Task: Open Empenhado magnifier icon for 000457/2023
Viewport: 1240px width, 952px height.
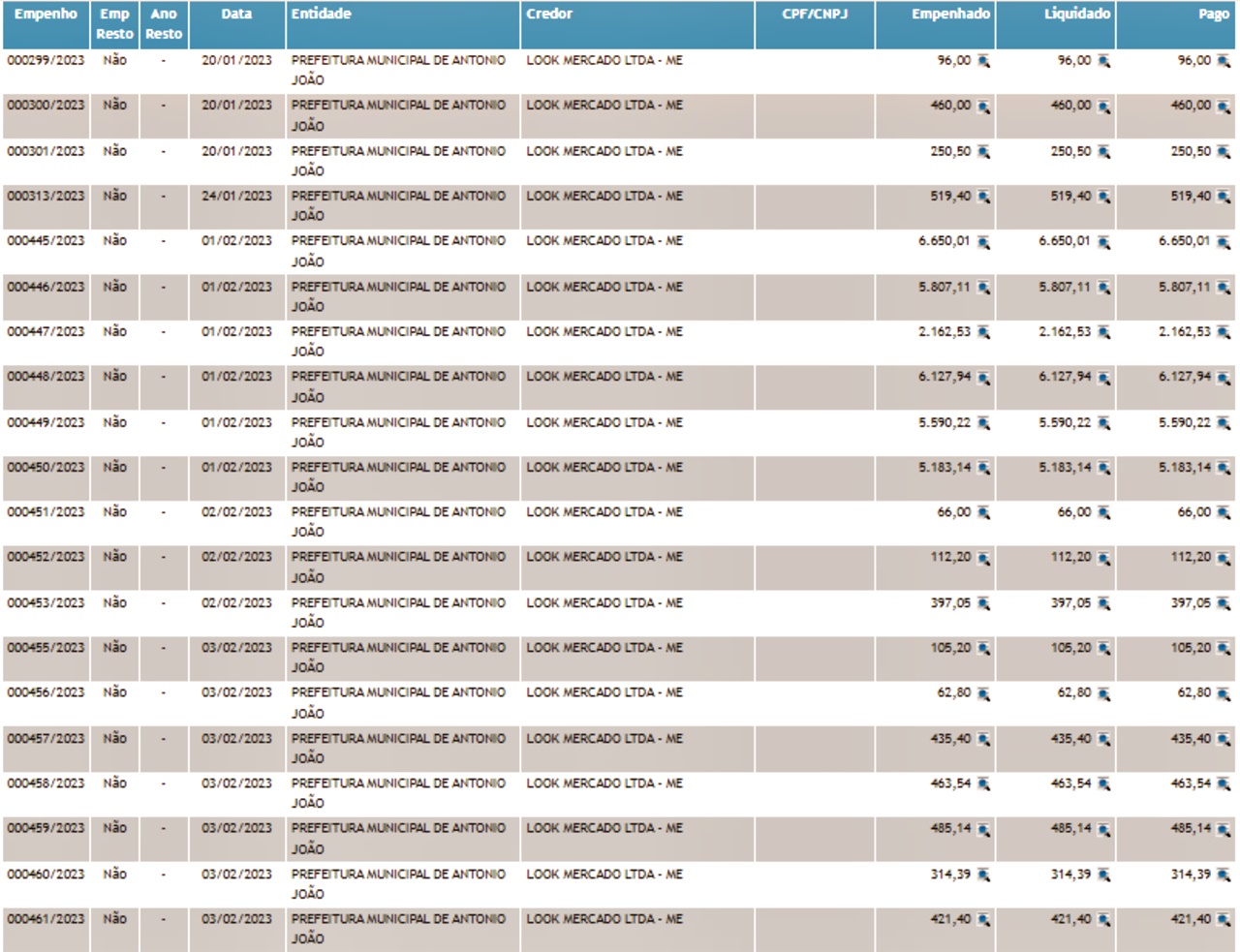Action: 983,739
